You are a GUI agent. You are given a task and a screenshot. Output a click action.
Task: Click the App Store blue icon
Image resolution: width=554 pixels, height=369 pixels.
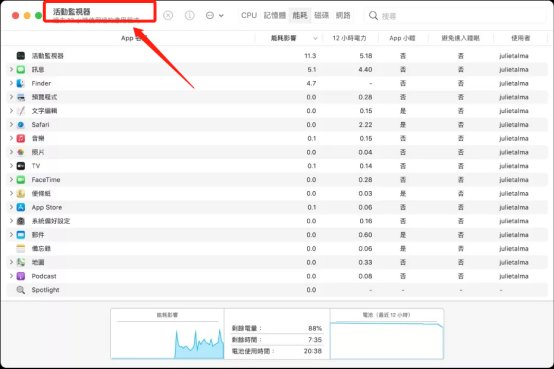[21, 207]
